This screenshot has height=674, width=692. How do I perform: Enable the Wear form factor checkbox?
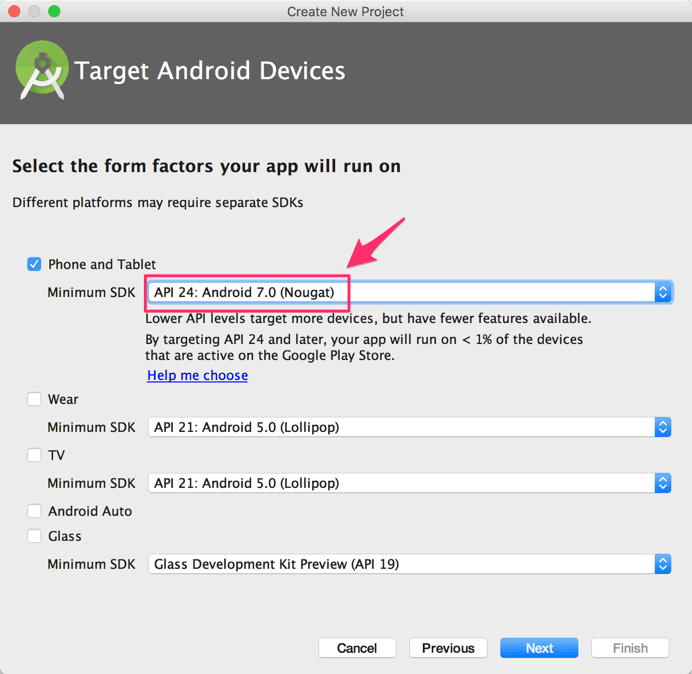point(34,399)
